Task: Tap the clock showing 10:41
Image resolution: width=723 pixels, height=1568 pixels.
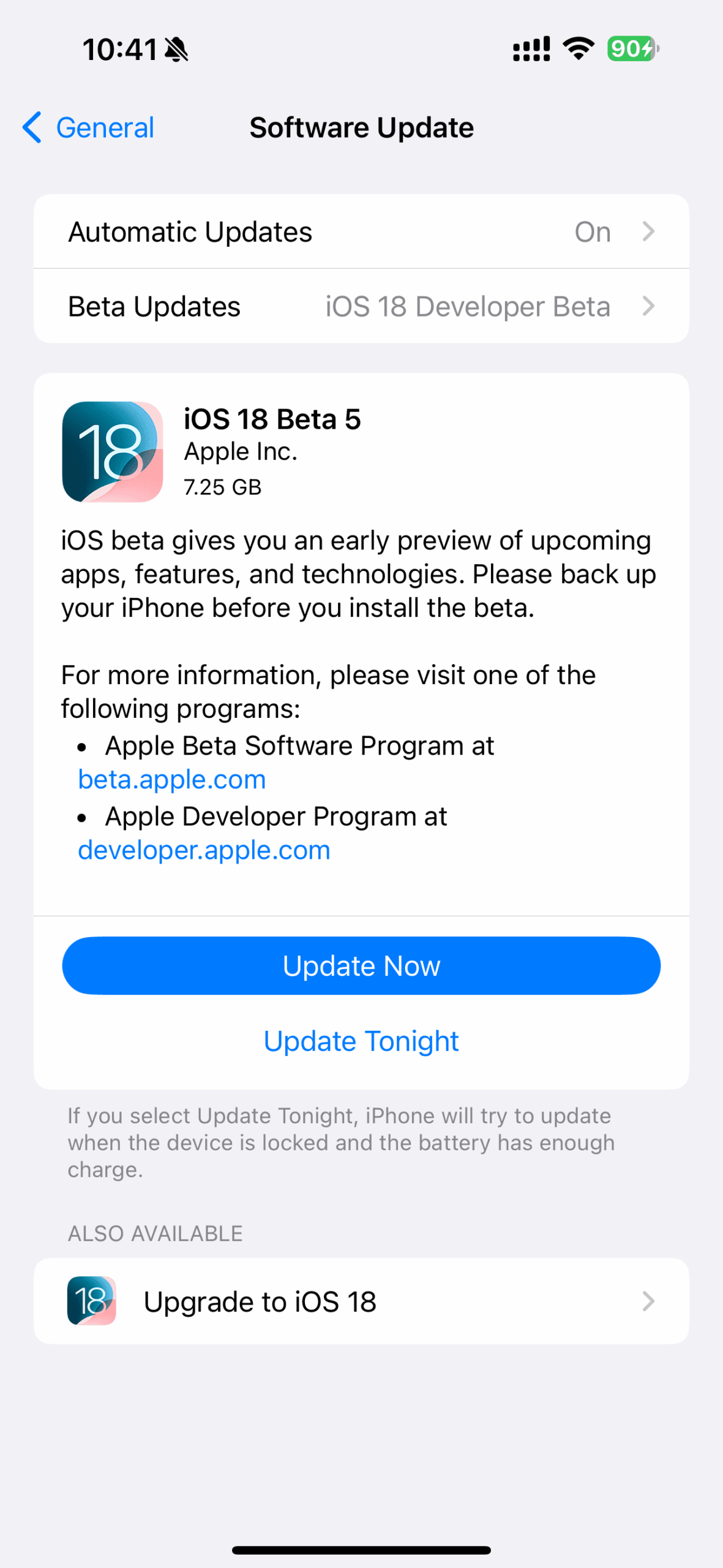Action: 120,50
